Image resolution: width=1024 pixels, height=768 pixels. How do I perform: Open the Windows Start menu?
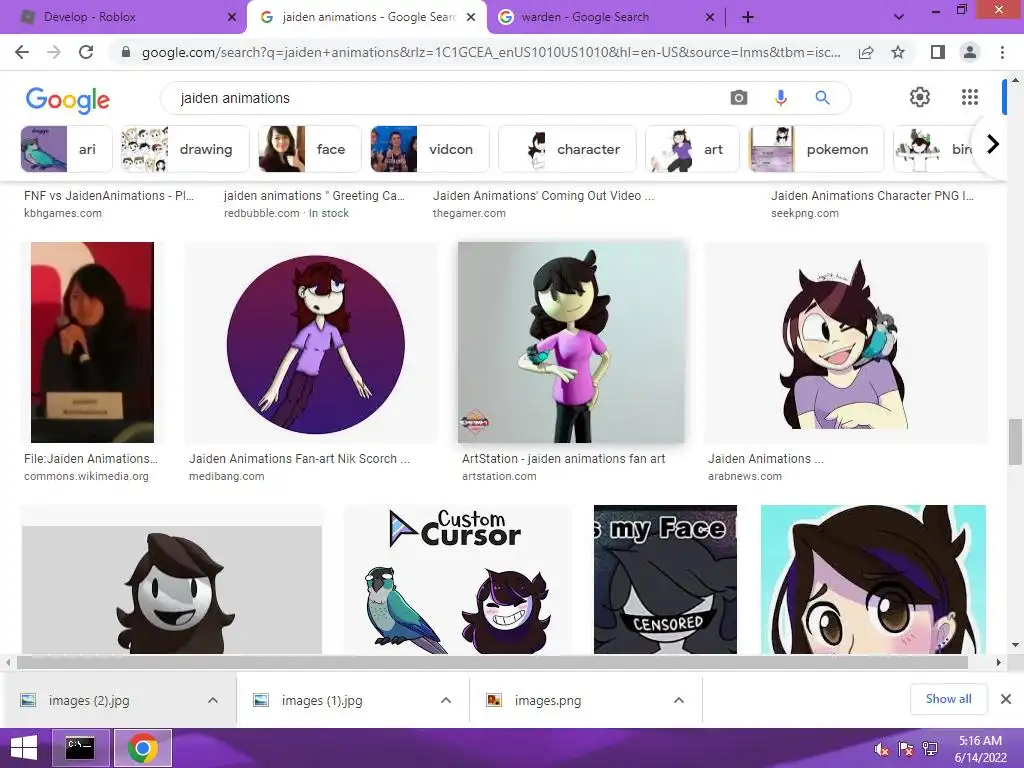coord(24,748)
